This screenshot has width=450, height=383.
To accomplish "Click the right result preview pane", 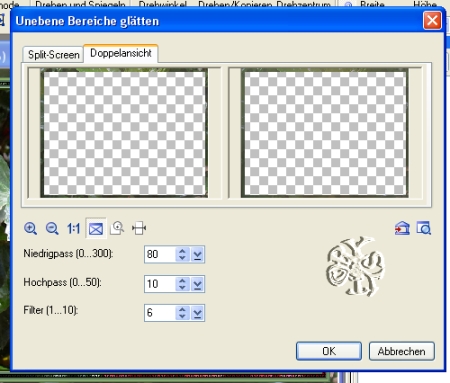I will (x=325, y=132).
